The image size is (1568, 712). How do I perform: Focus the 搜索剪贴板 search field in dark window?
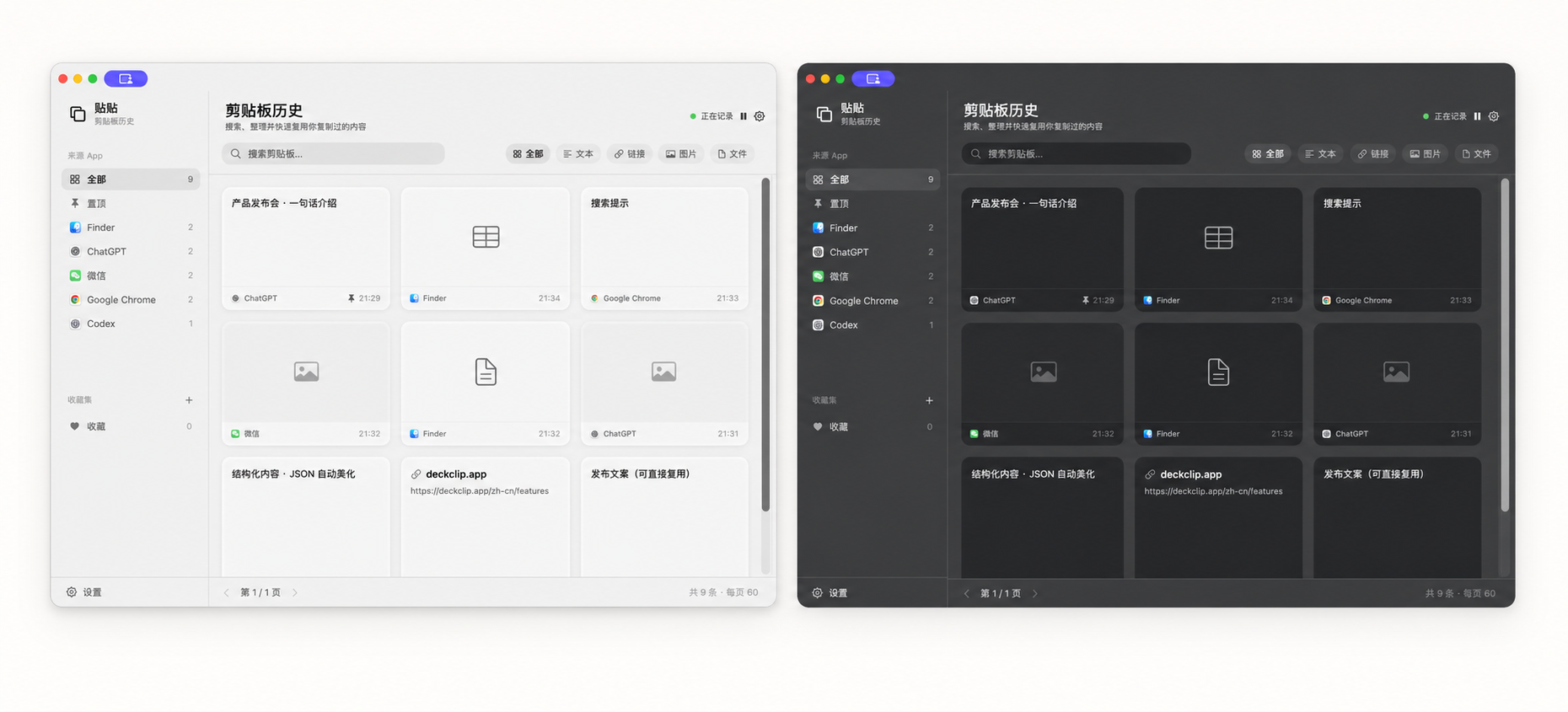(1076, 153)
